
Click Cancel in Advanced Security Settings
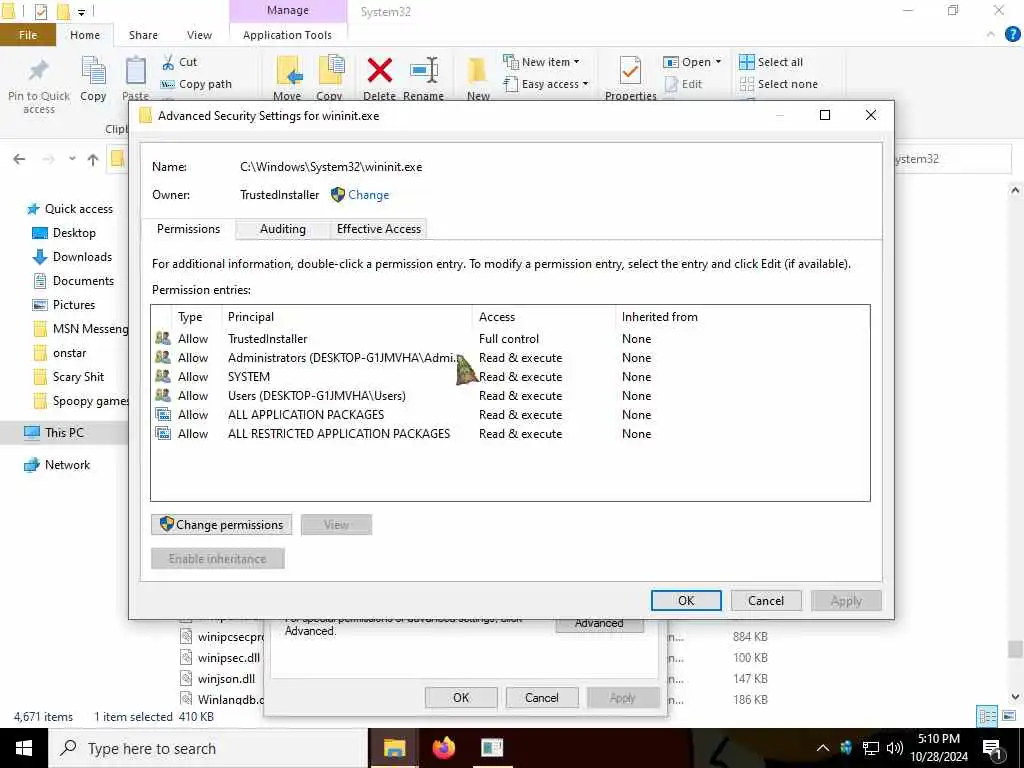(765, 600)
